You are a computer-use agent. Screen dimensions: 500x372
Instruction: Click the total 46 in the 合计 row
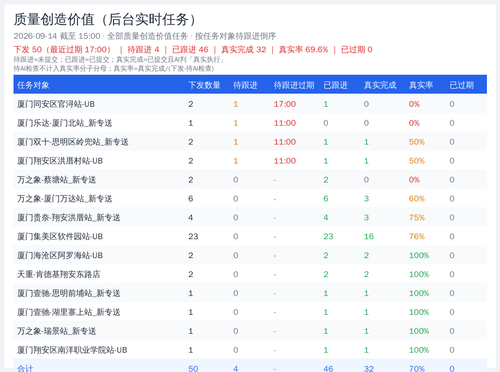coord(328,369)
